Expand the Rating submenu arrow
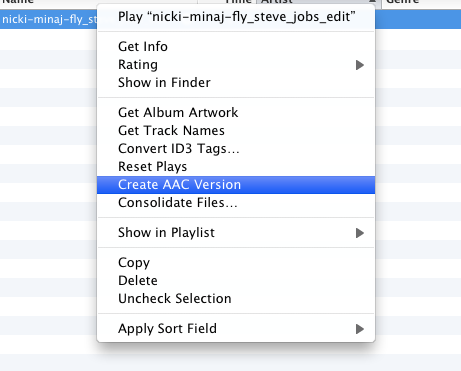The width and height of the screenshot is (461, 371). tap(359, 65)
